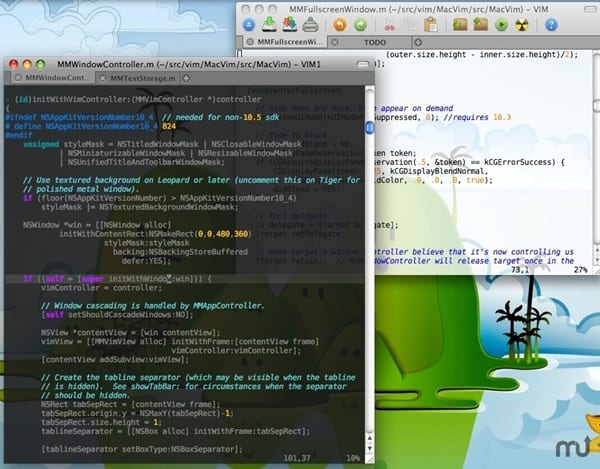Click the Cut scissors toolbar icon
Viewport: 600px width, 469px height.
(x=390, y=26)
